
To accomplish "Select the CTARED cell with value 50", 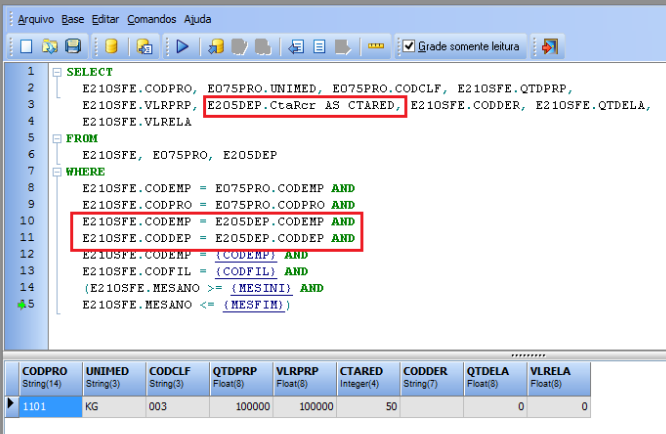I will [x=368, y=406].
